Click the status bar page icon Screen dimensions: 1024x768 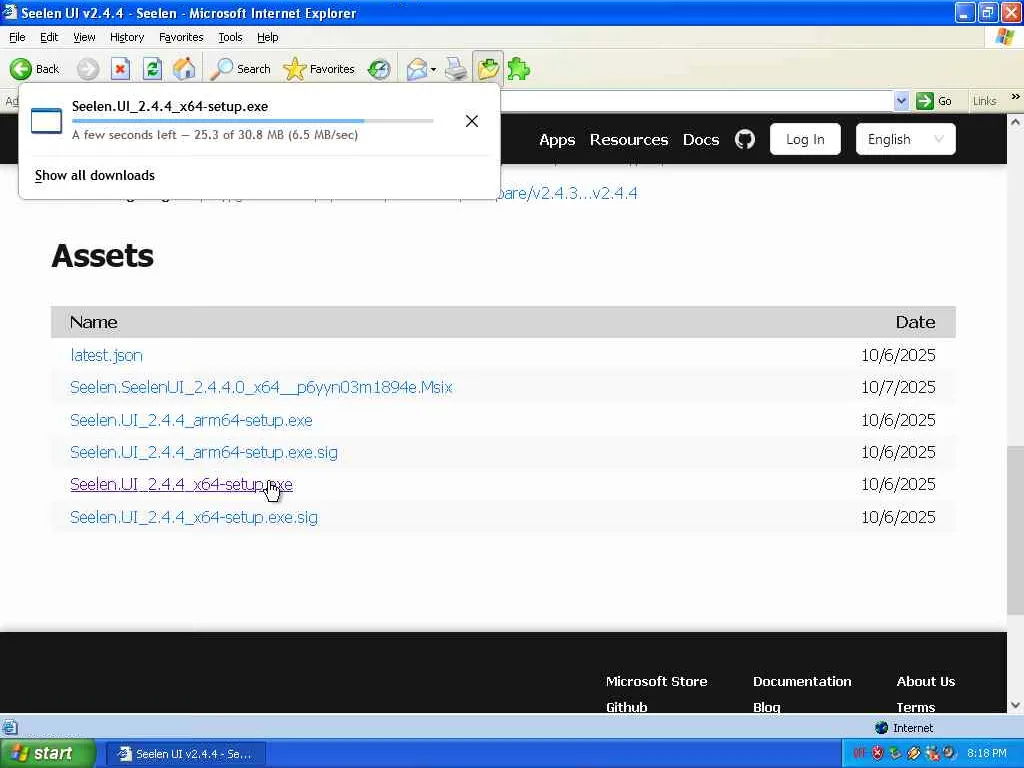coord(9,727)
